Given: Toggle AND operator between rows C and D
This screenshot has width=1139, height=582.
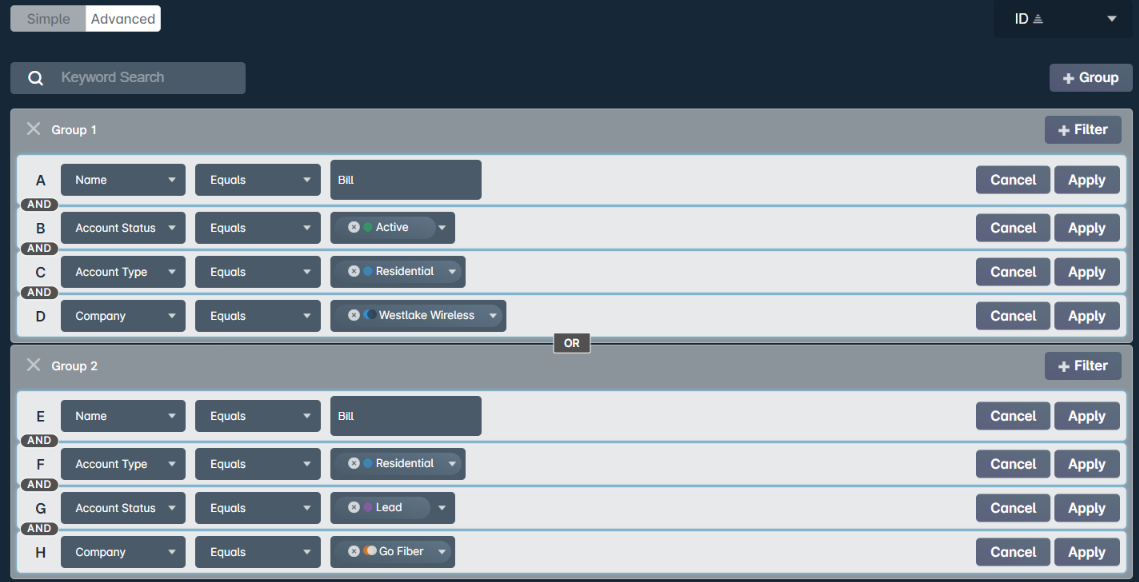Looking at the screenshot, I should 39,292.
